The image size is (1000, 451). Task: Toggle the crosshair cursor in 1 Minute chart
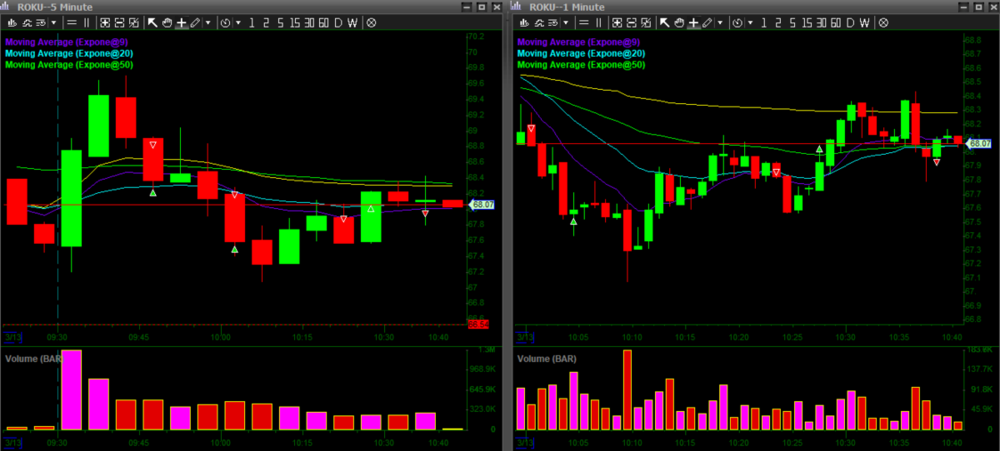pos(693,22)
